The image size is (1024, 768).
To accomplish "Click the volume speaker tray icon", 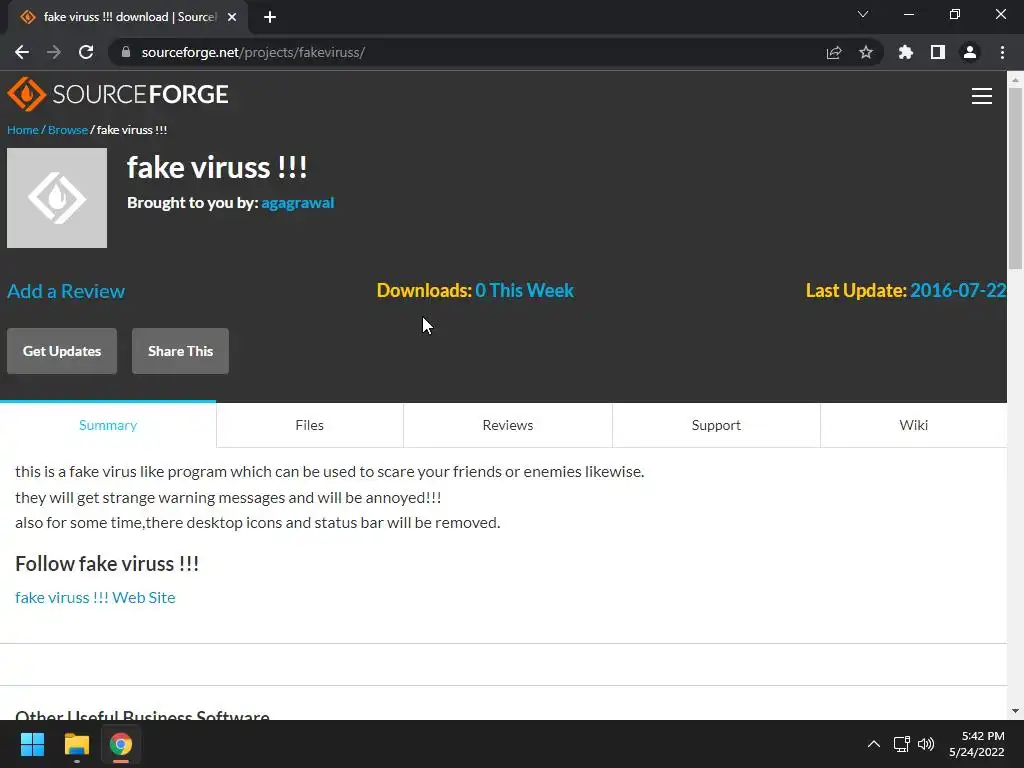I will click(x=926, y=744).
